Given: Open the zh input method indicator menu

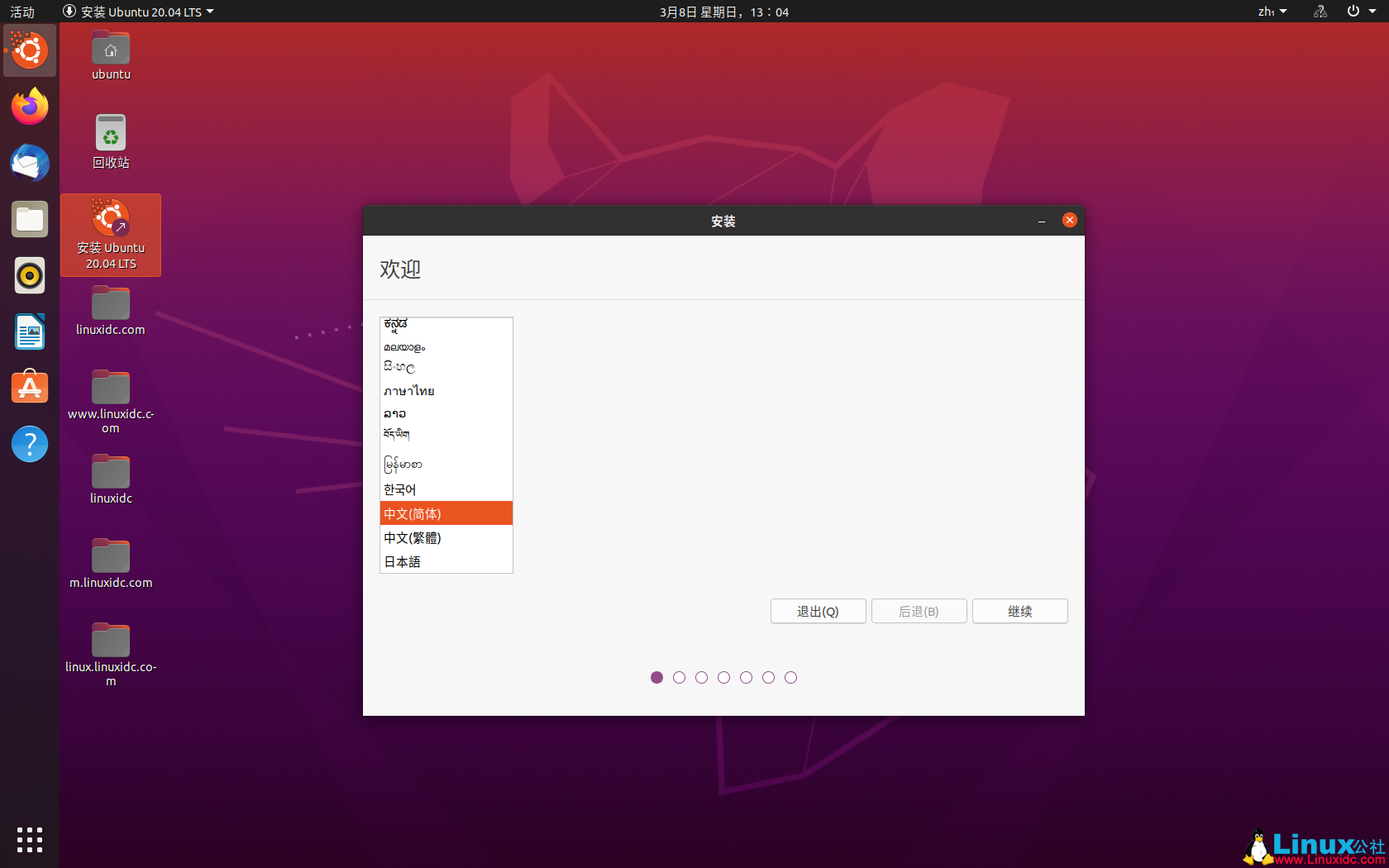Looking at the screenshot, I should pos(1271,12).
